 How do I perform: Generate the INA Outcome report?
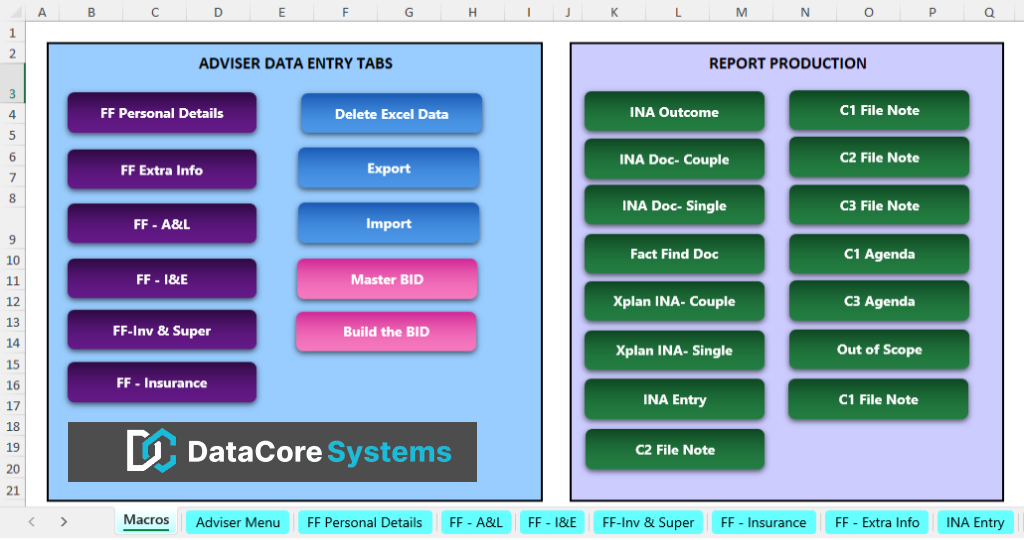pyautogui.click(x=674, y=112)
